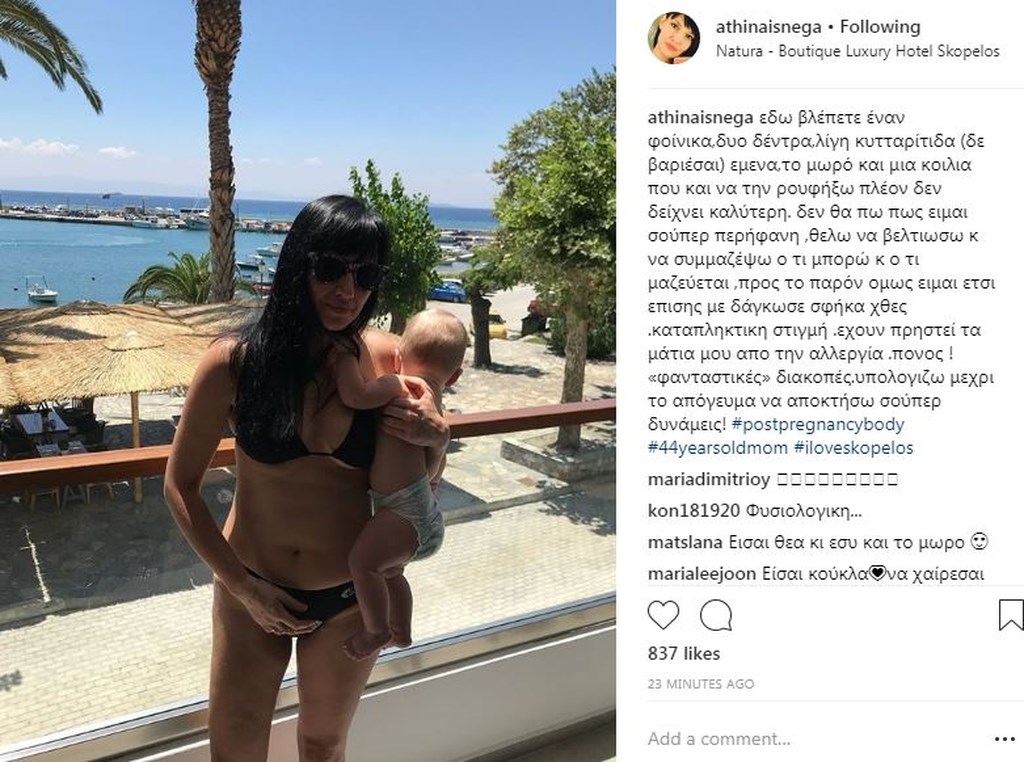Open the three-dot more options menu
This screenshot has height=762, width=1024.
[1004, 739]
